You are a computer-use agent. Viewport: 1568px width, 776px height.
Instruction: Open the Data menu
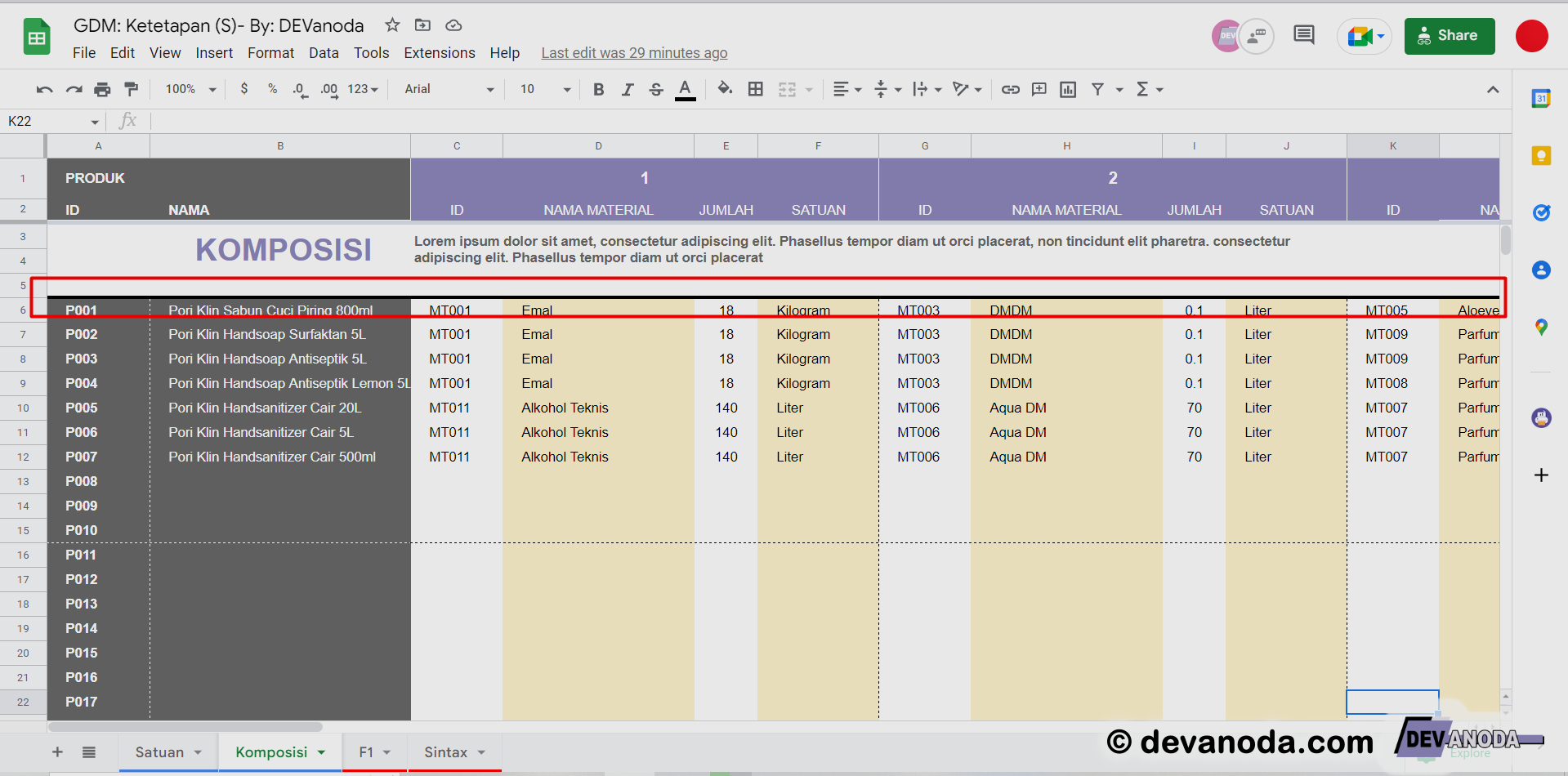click(x=324, y=53)
